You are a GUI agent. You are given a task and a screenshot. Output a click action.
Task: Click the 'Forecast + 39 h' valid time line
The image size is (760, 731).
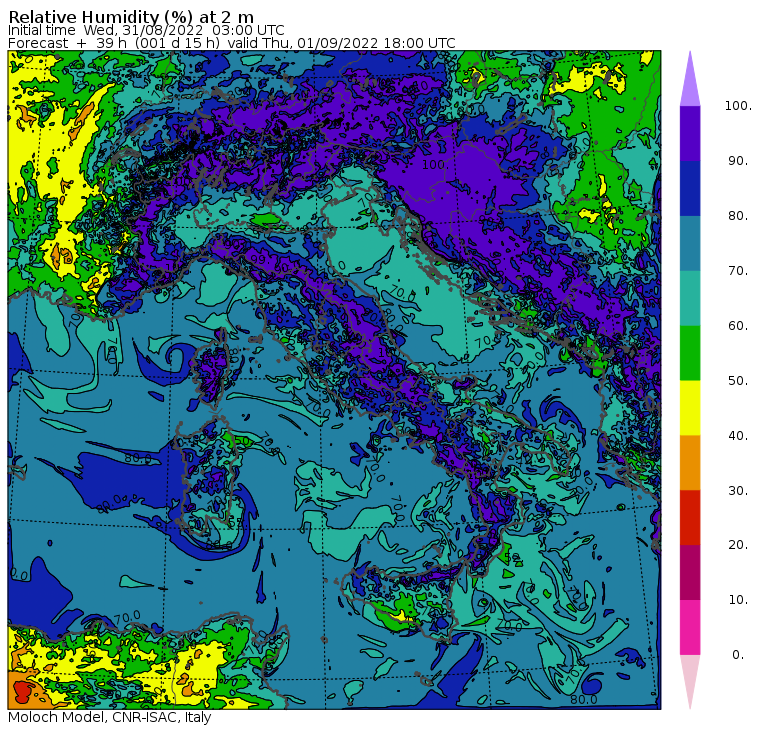click(232, 43)
